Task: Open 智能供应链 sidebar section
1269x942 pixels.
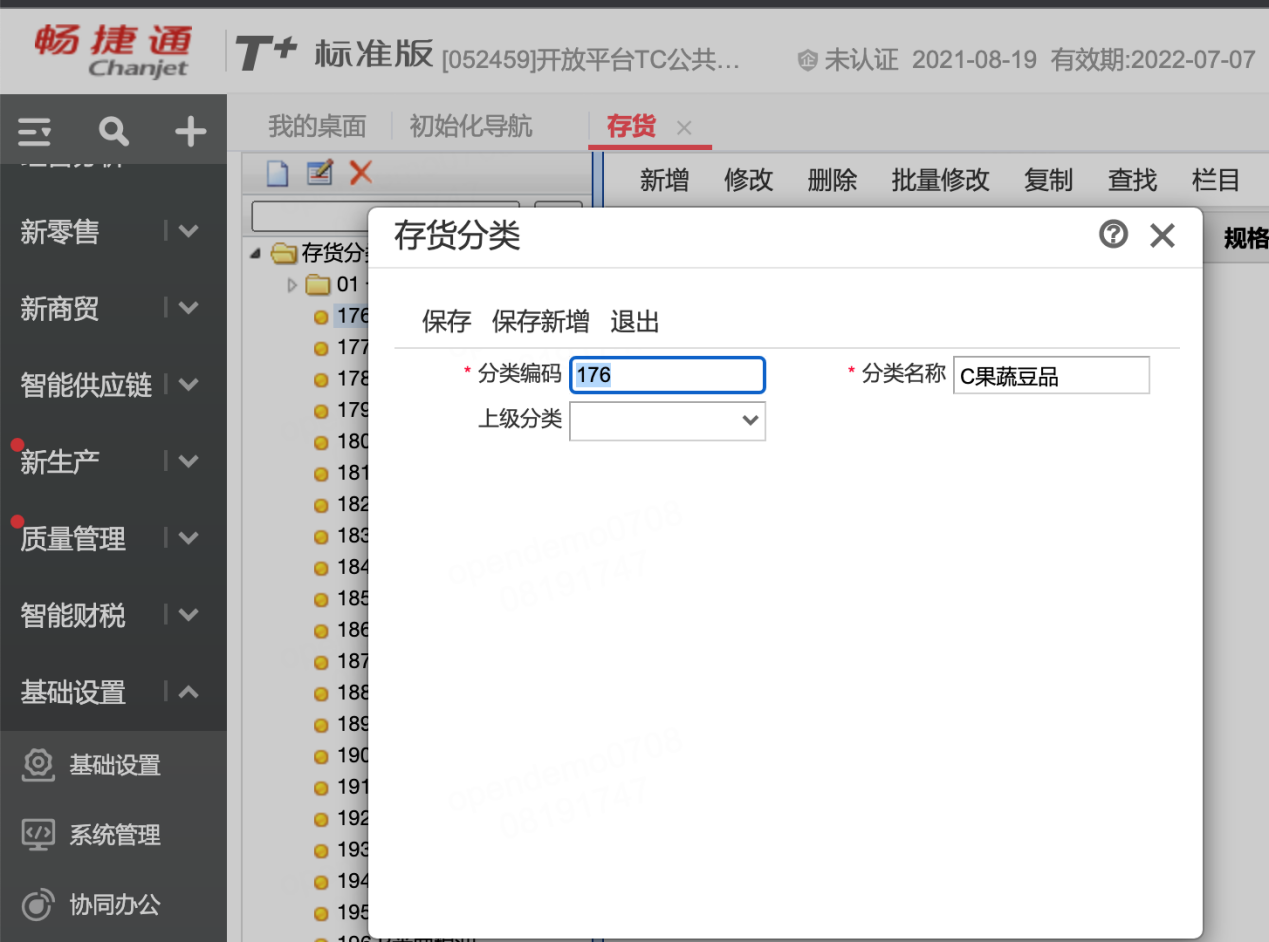Action: 86,385
